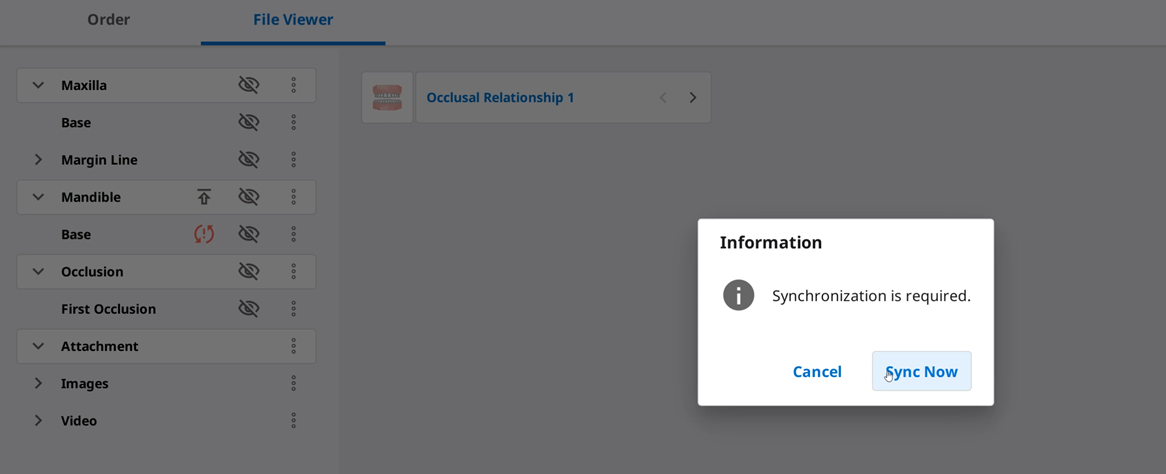Open three-dot menu for Attachment
Screen dimensions: 1166x474
pyautogui.click(x=294, y=346)
